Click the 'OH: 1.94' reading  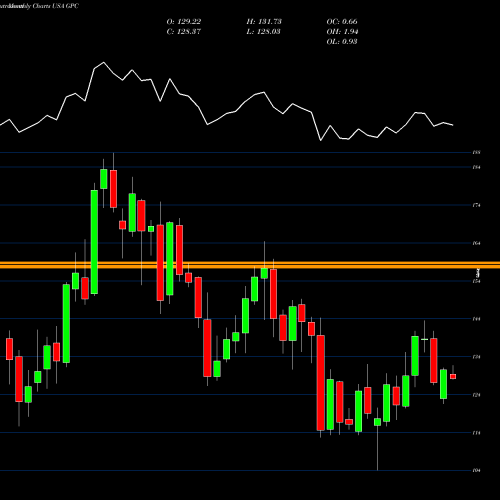click(x=342, y=32)
